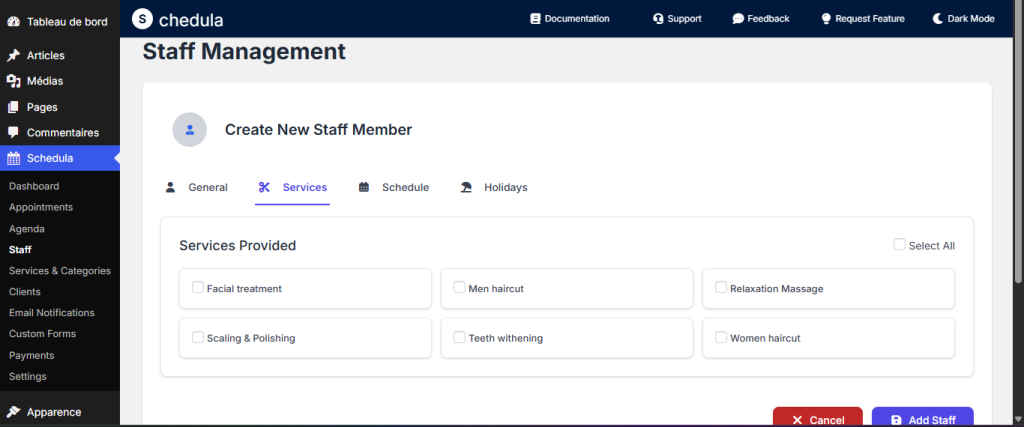Click the Support headset icon
1024x427 pixels.
[658, 18]
